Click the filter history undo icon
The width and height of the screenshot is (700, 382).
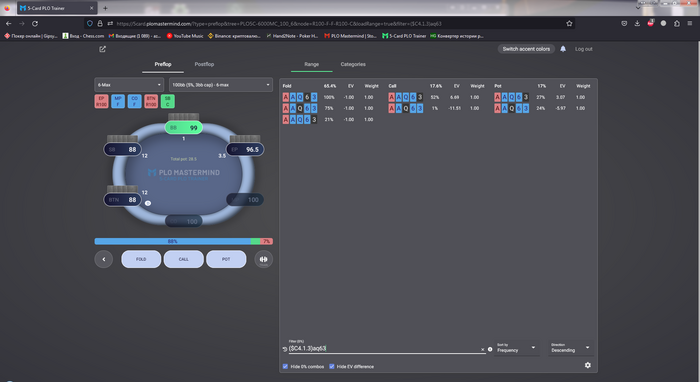(284, 349)
